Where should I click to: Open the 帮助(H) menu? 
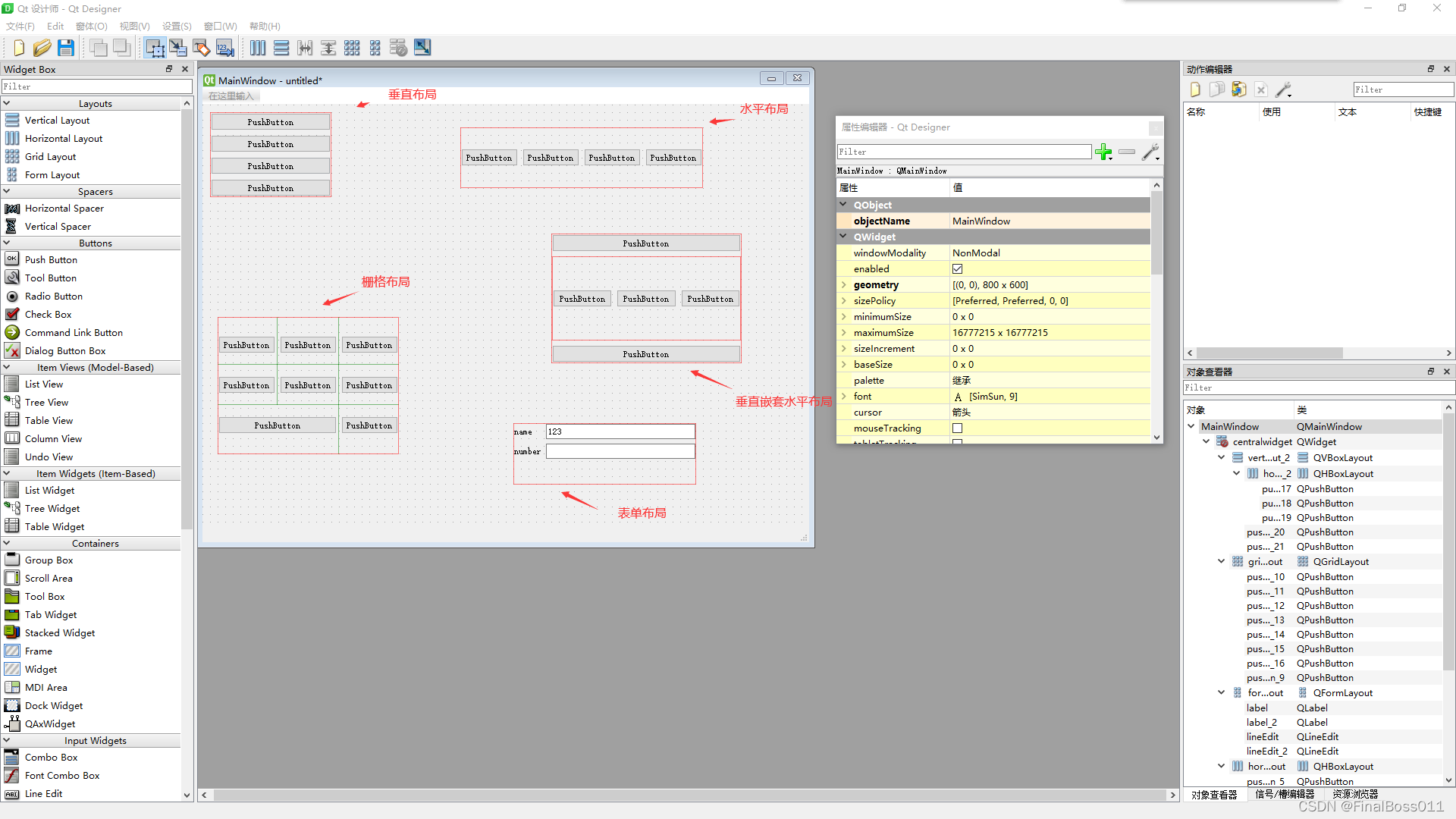click(x=265, y=26)
